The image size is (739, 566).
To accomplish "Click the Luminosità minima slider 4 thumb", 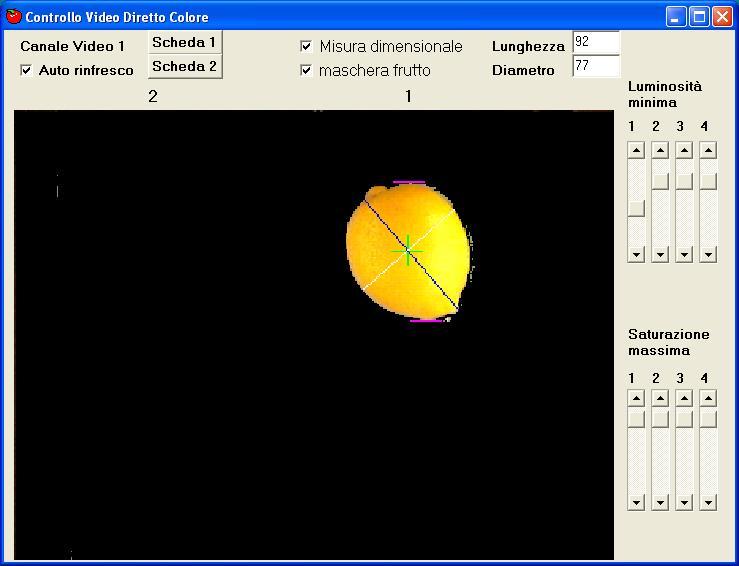I will (708, 181).
